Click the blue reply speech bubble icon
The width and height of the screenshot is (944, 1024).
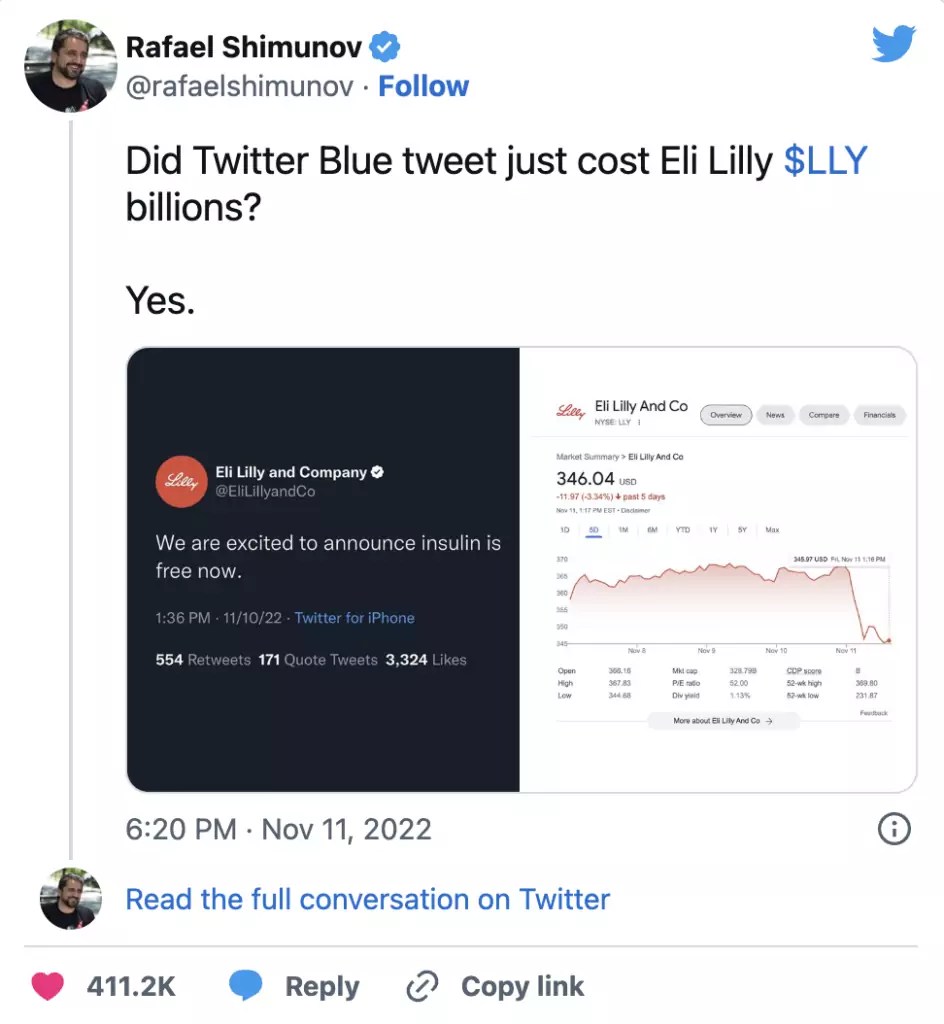pos(245,985)
